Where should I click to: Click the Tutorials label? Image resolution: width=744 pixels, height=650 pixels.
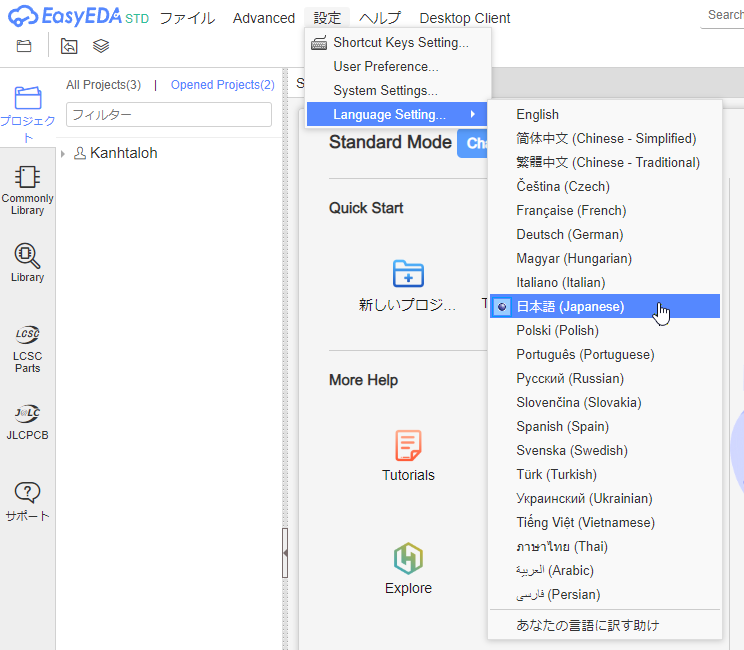[408, 475]
